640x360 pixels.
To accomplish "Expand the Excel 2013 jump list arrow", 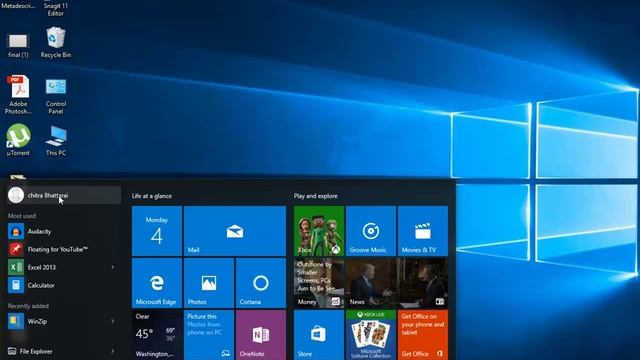I will (113, 267).
